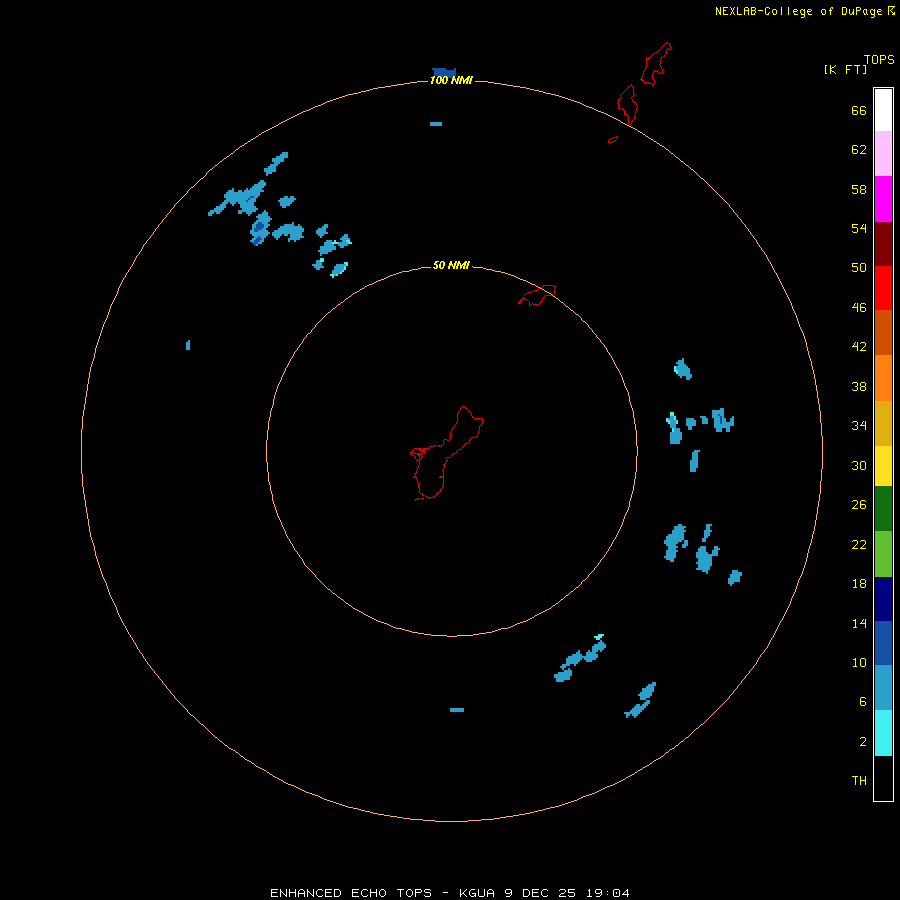Click the dark red band near 54
This screenshot has width=900, height=900.
[x=883, y=244]
